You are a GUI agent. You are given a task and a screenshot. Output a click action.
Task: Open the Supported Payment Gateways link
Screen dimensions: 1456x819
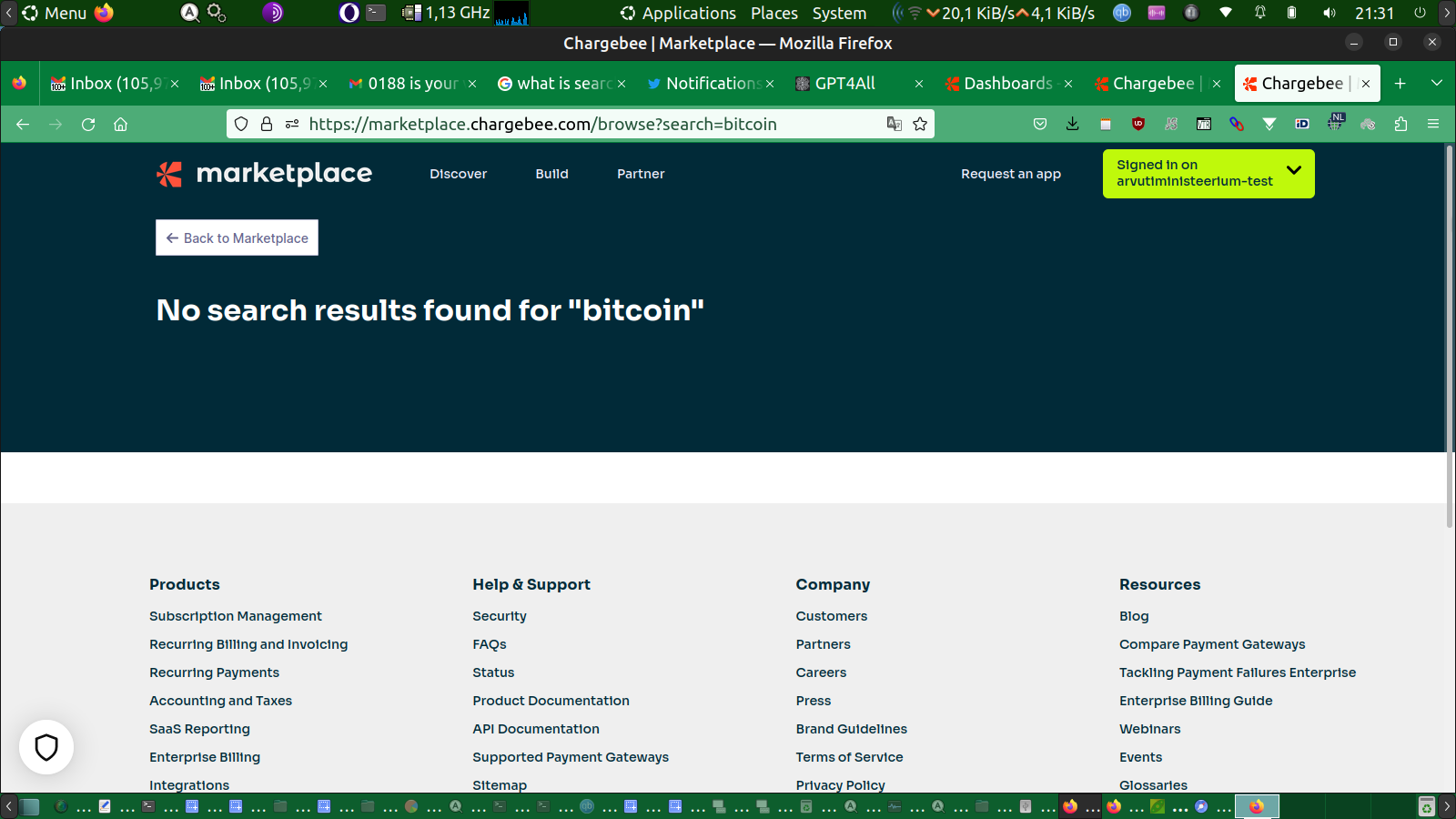(571, 757)
